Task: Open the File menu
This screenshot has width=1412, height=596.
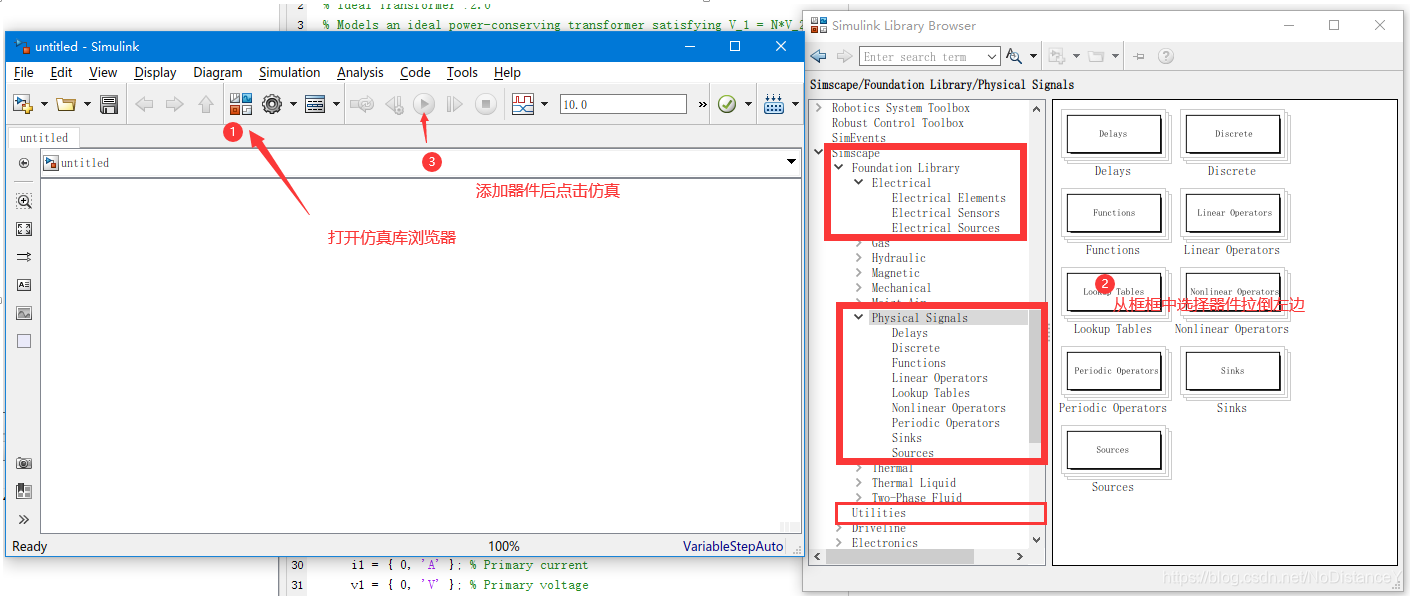Action: tap(24, 72)
